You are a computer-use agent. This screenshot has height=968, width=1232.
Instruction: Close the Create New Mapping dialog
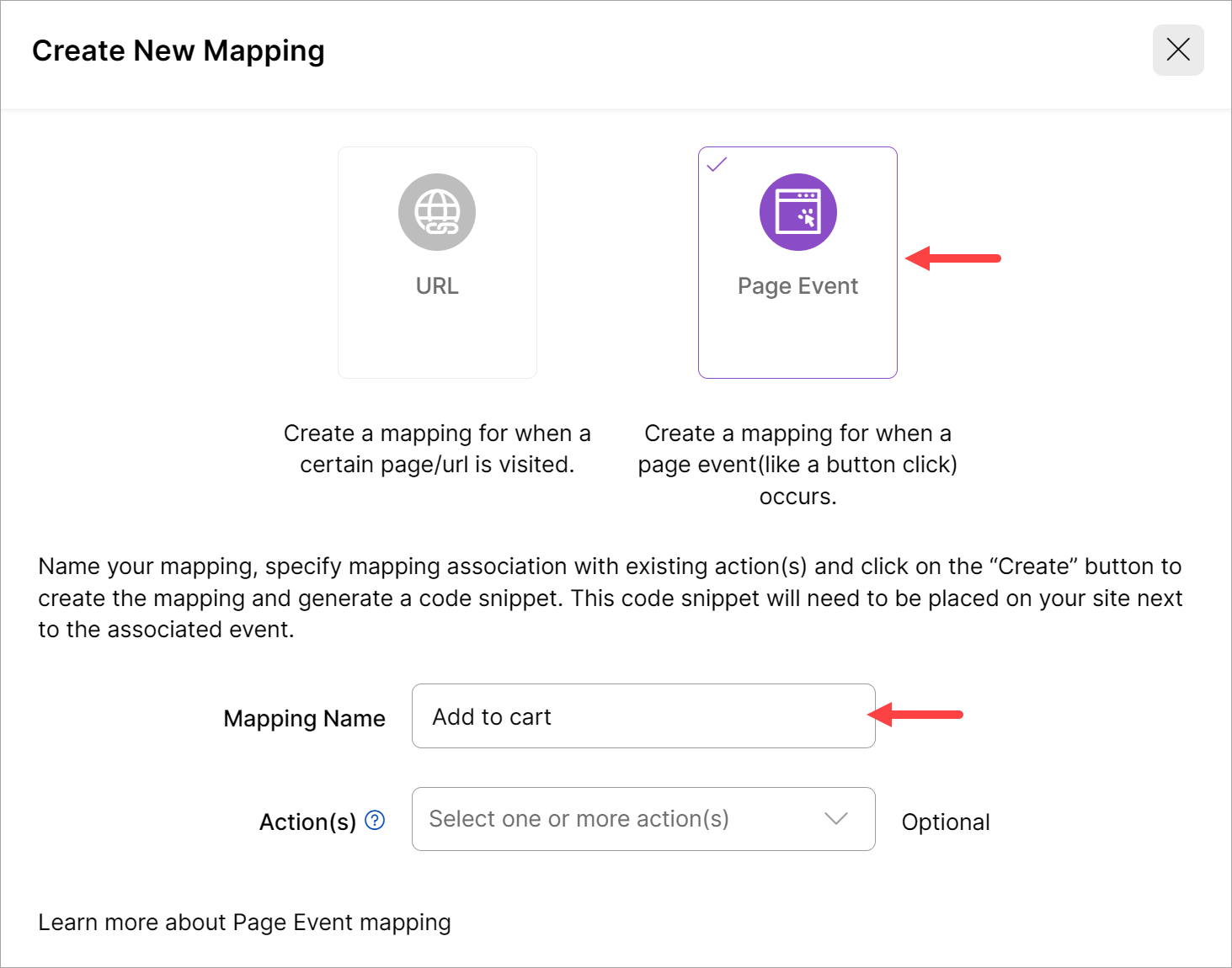[1177, 51]
